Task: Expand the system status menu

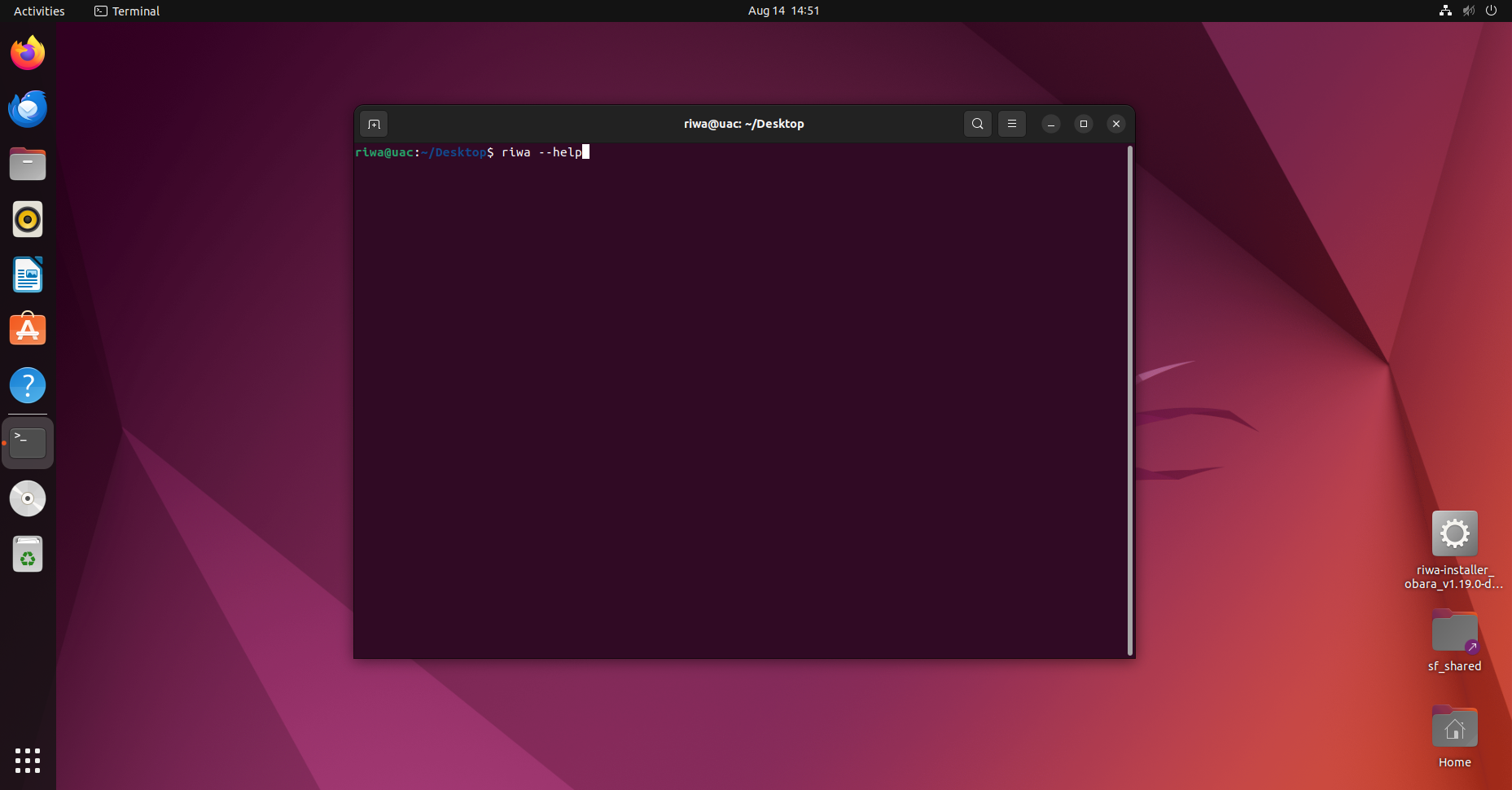Action: (x=1468, y=11)
